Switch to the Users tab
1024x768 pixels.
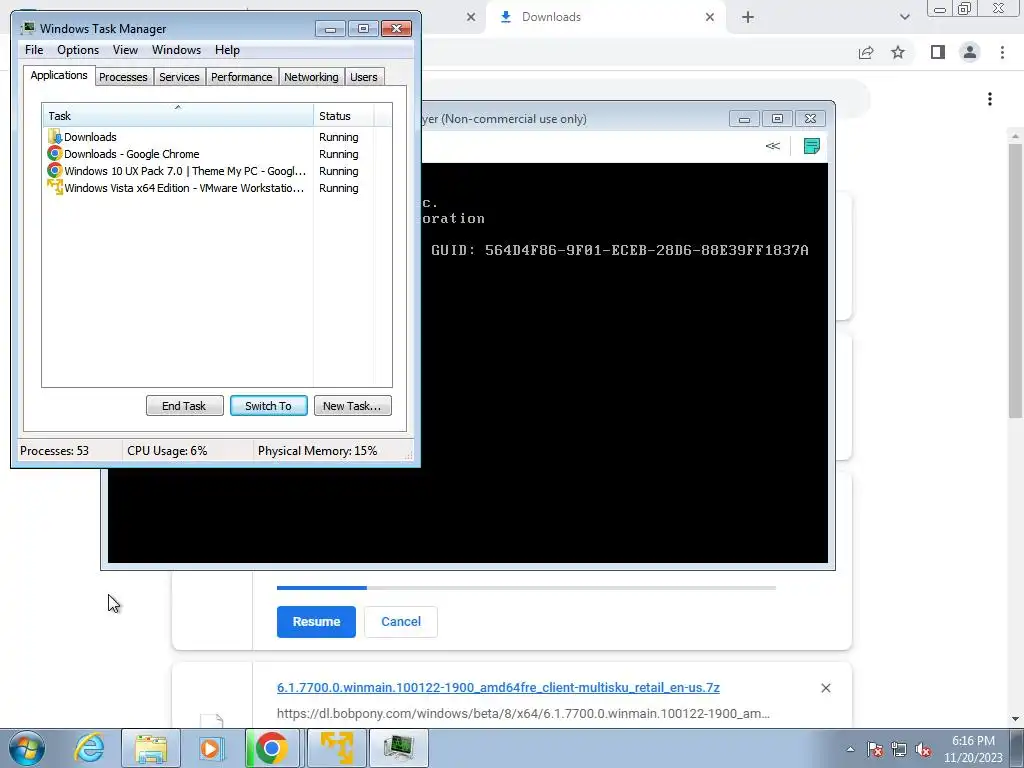(364, 77)
